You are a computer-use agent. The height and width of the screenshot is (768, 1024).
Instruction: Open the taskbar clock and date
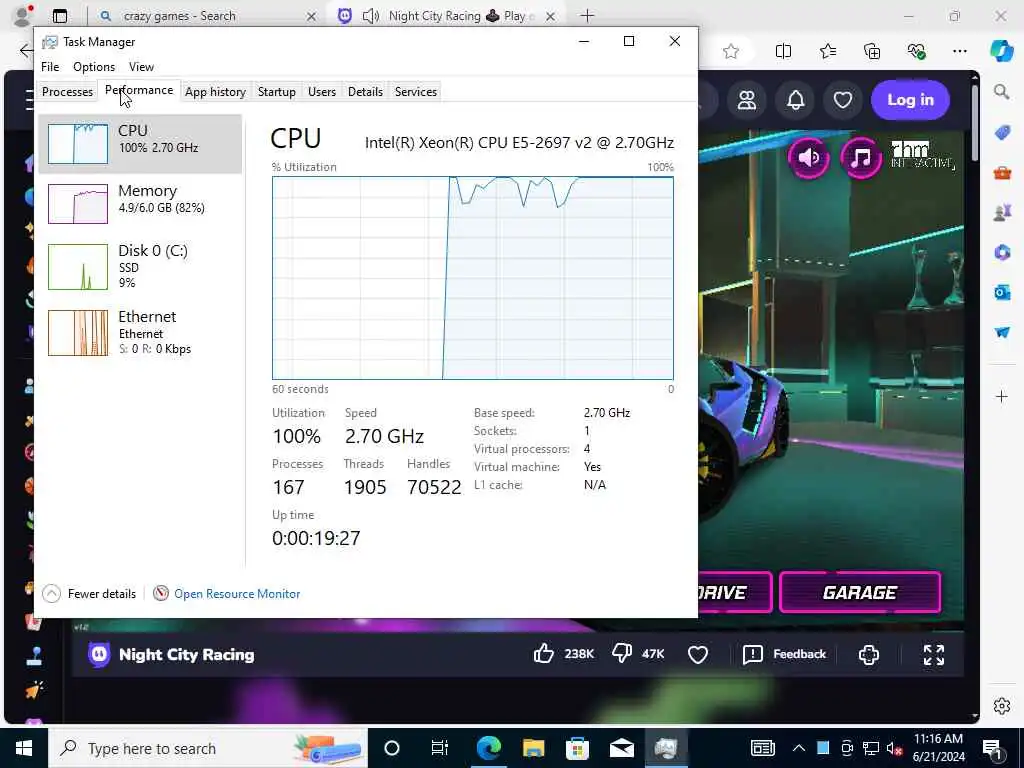pyautogui.click(x=938, y=748)
